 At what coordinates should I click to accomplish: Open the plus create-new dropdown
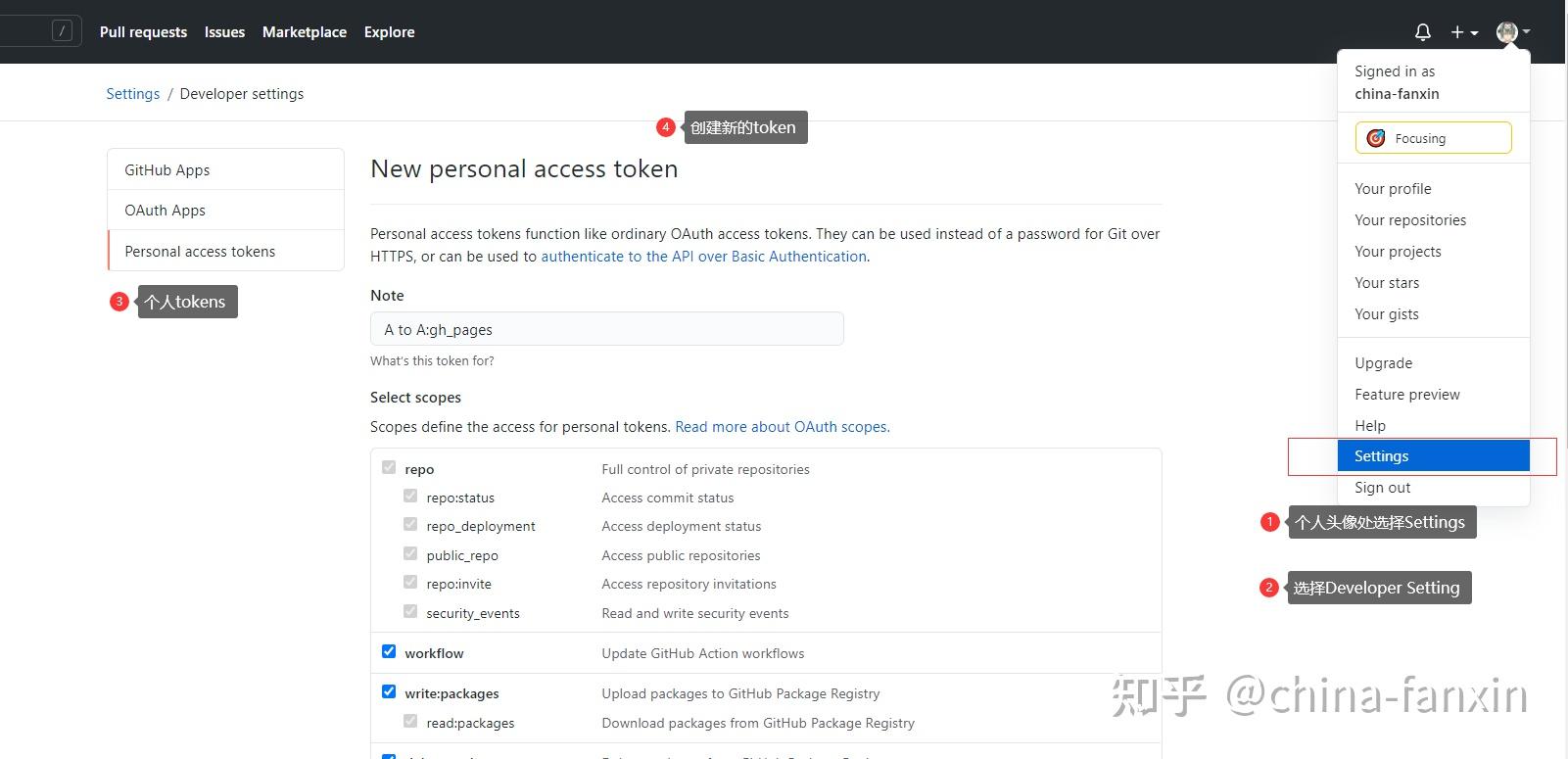pos(1464,32)
